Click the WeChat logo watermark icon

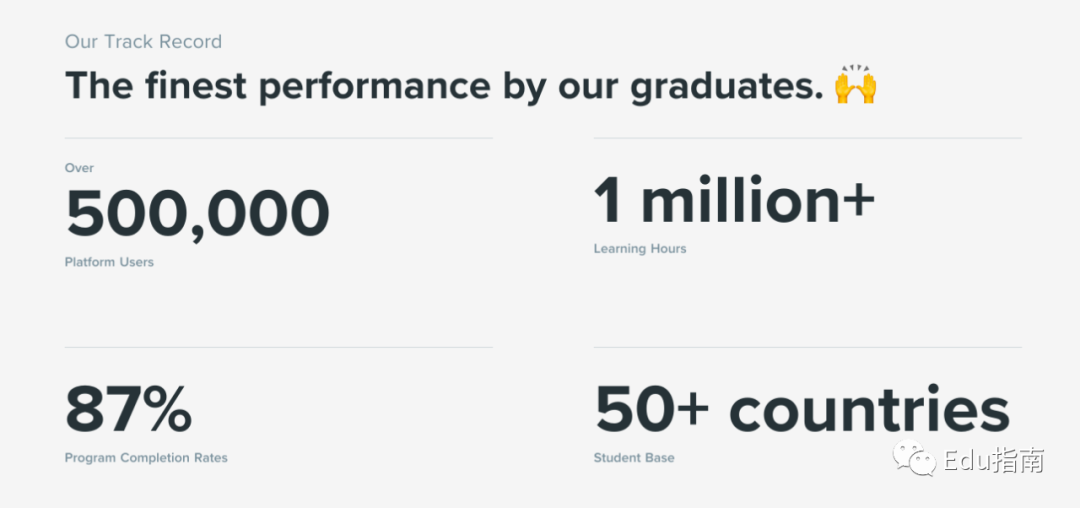pyautogui.click(x=915, y=457)
